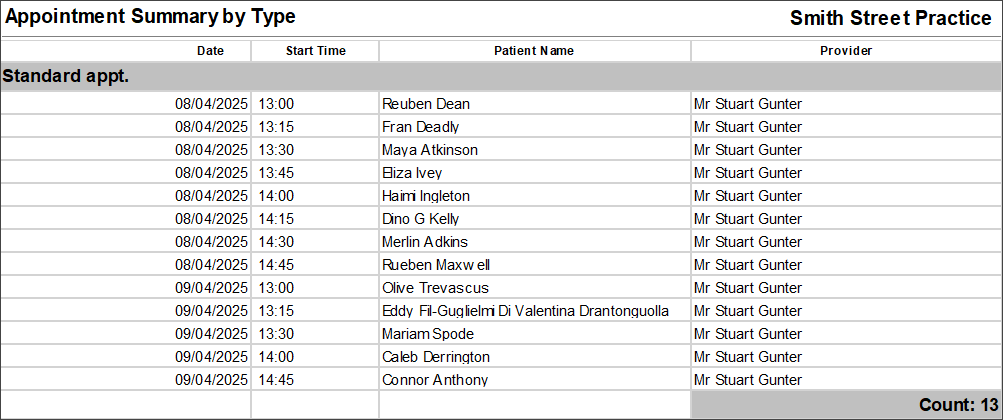The width and height of the screenshot is (1003, 420).
Task: Click the Start Time column header
Action: click(315, 51)
